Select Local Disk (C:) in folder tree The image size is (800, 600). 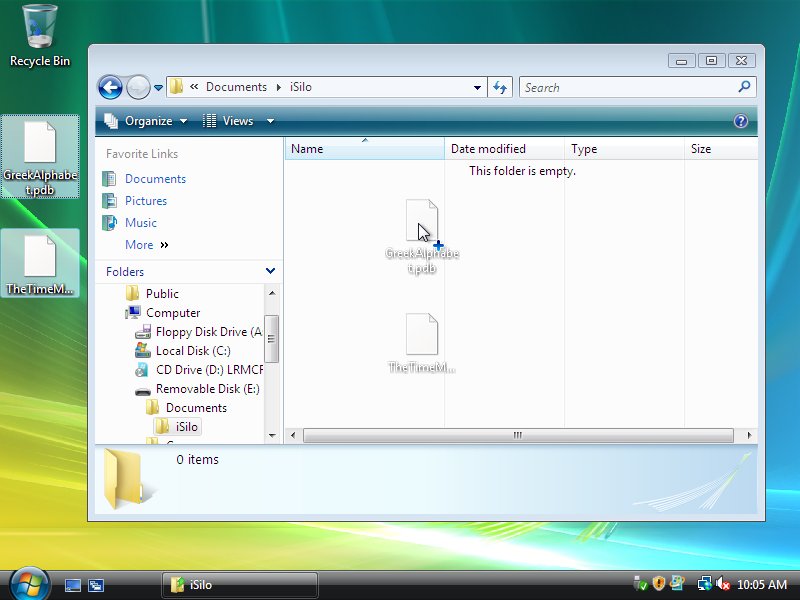[x=193, y=351]
